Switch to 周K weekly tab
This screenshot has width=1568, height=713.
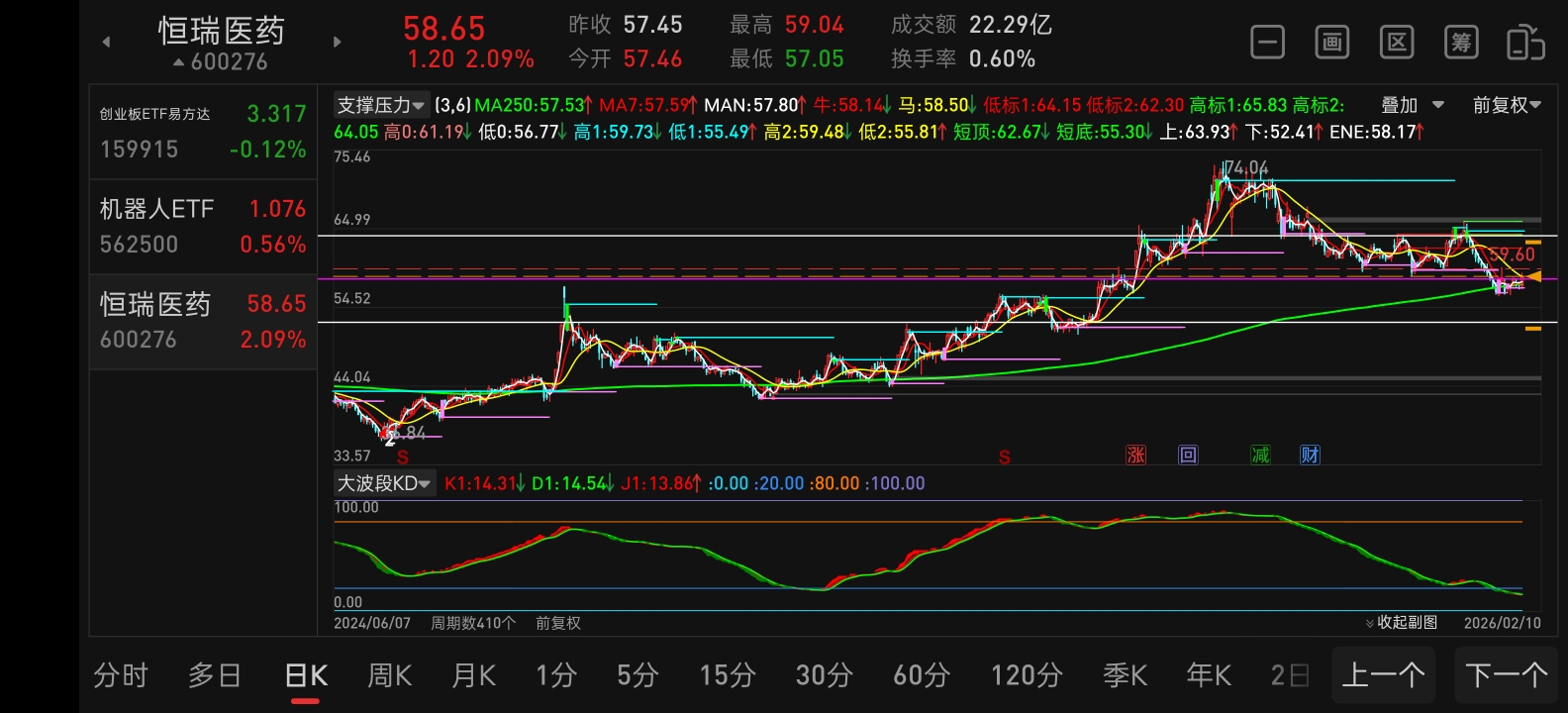click(389, 675)
